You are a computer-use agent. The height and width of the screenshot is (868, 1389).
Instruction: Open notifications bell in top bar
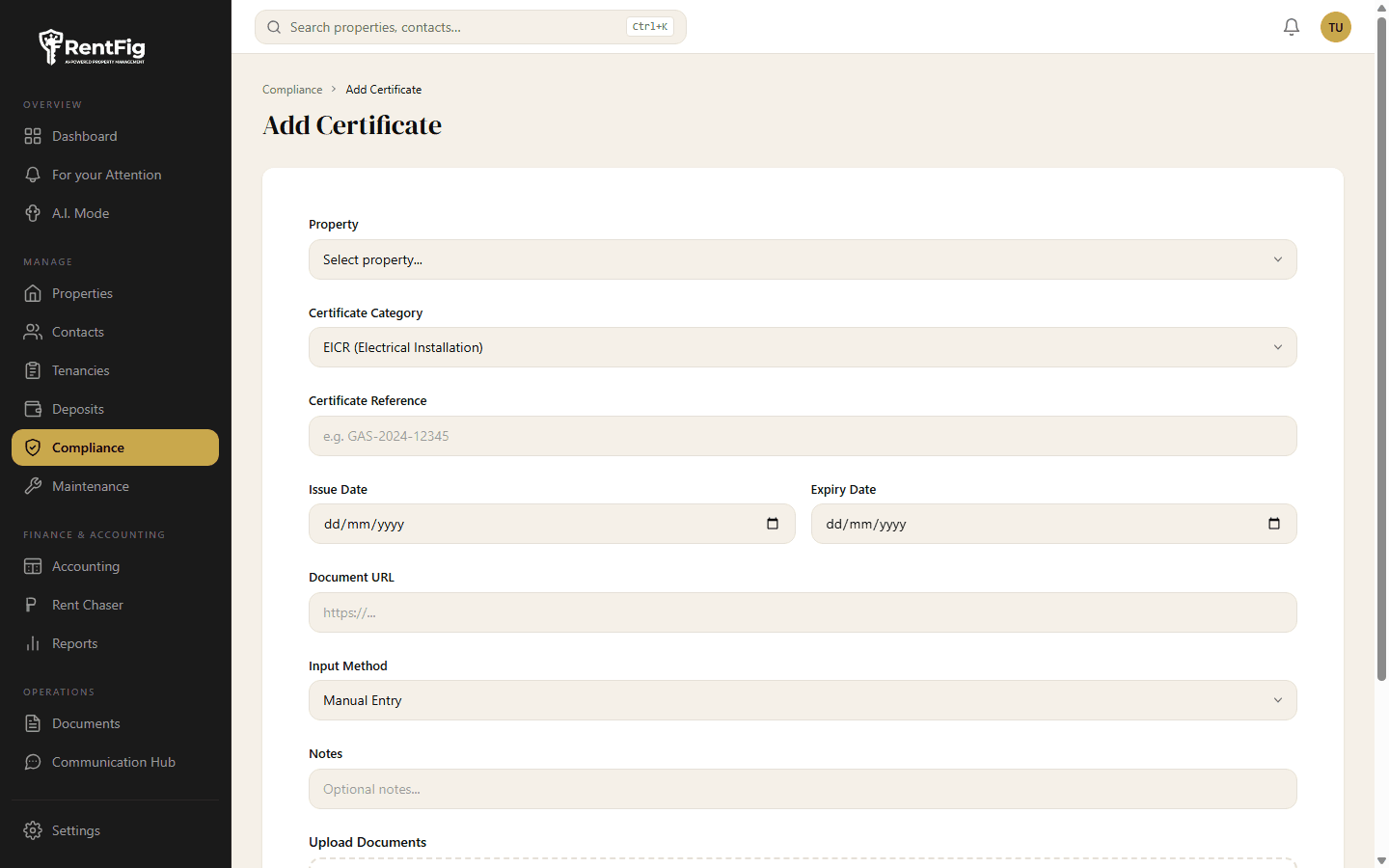pyautogui.click(x=1292, y=27)
